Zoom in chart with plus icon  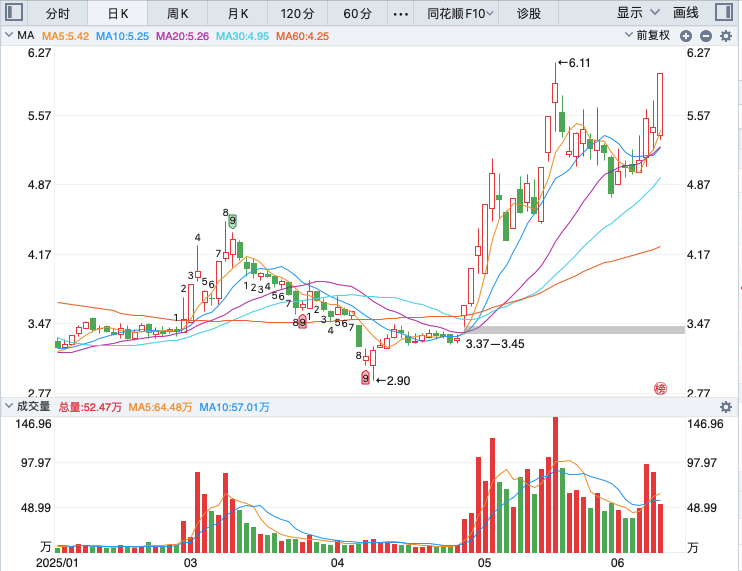[686, 36]
